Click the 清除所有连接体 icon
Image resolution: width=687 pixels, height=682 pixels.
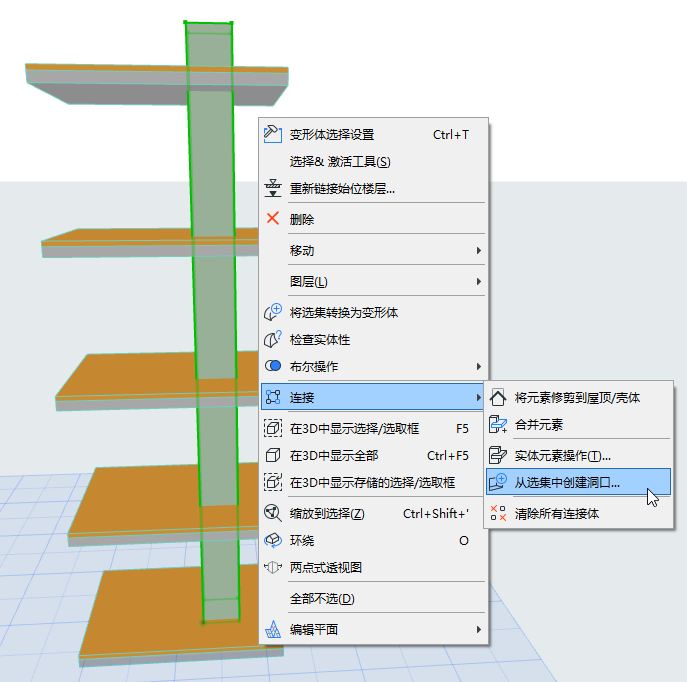pyautogui.click(x=498, y=513)
